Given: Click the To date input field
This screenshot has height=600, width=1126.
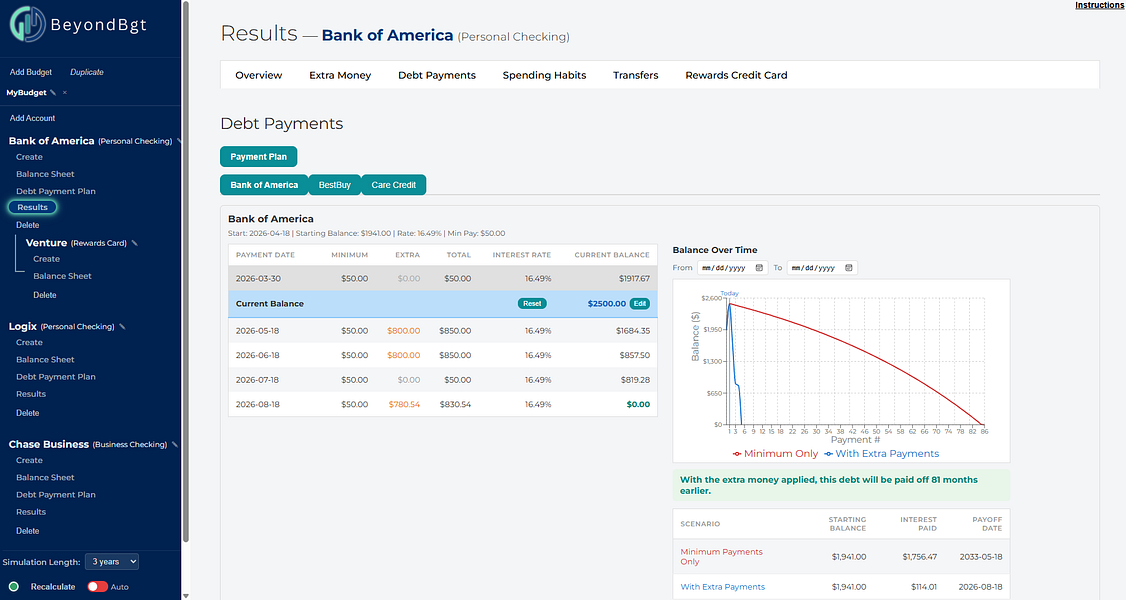Looking at the screenshot, I should pos(822,268).
